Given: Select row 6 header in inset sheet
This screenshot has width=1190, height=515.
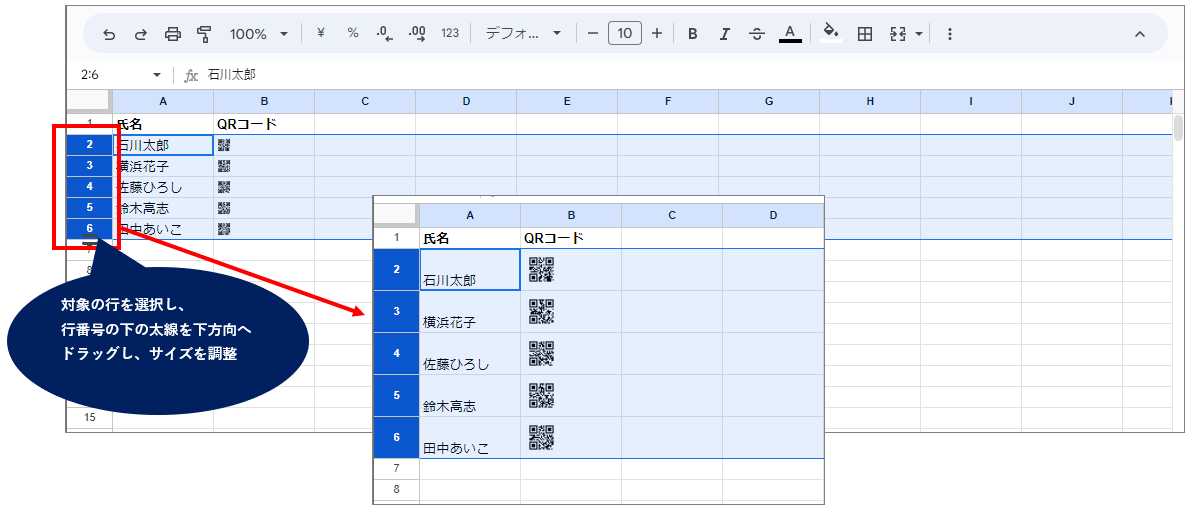Looking at the screenshot, I should (x=396, y=438).
